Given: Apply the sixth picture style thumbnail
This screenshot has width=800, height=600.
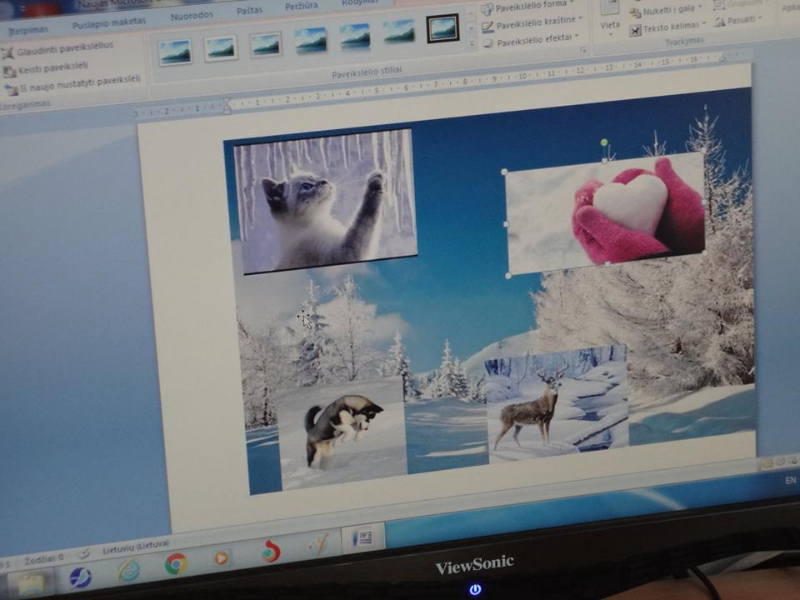Looking at the screenshot, I should (x=398, y=32).
